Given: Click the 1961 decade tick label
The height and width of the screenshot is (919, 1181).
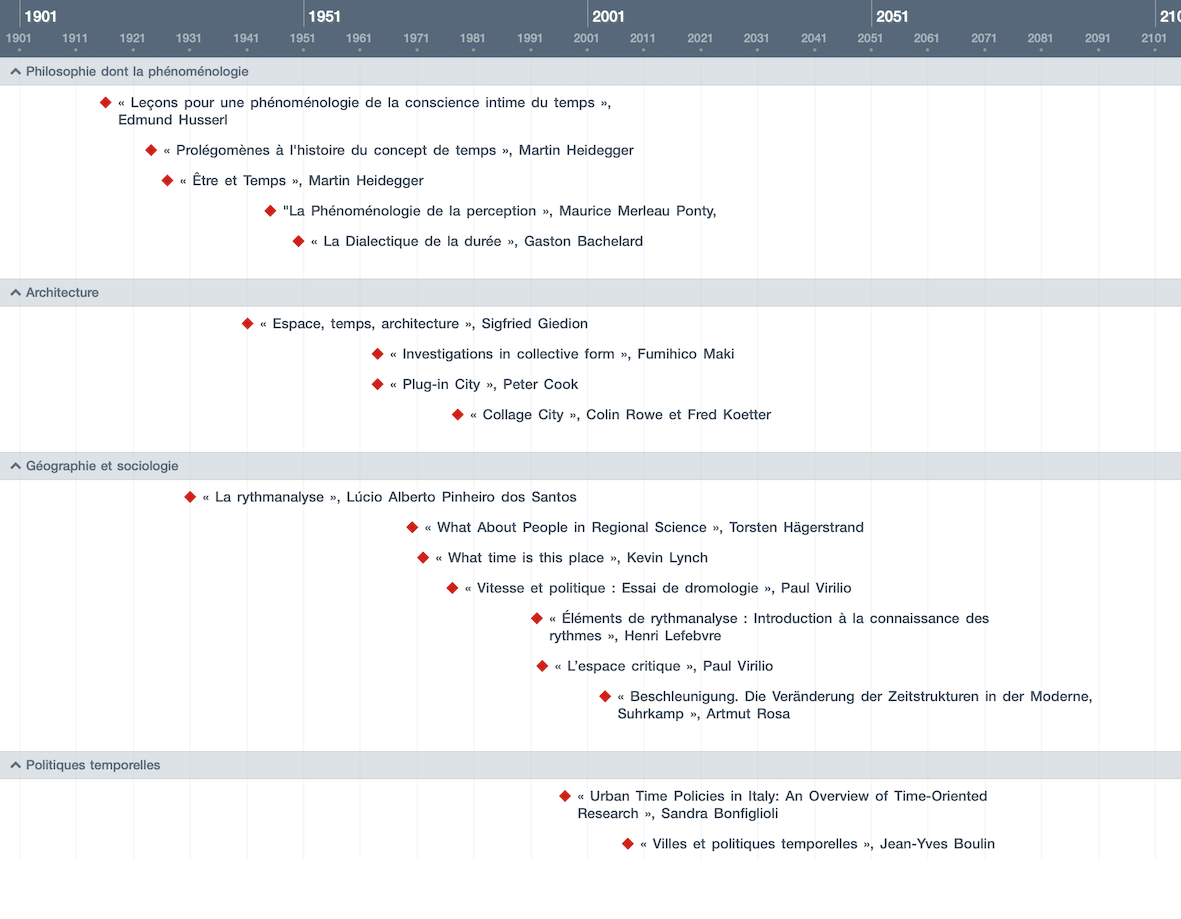Looking at the screenshot, I should coord(359,38).
